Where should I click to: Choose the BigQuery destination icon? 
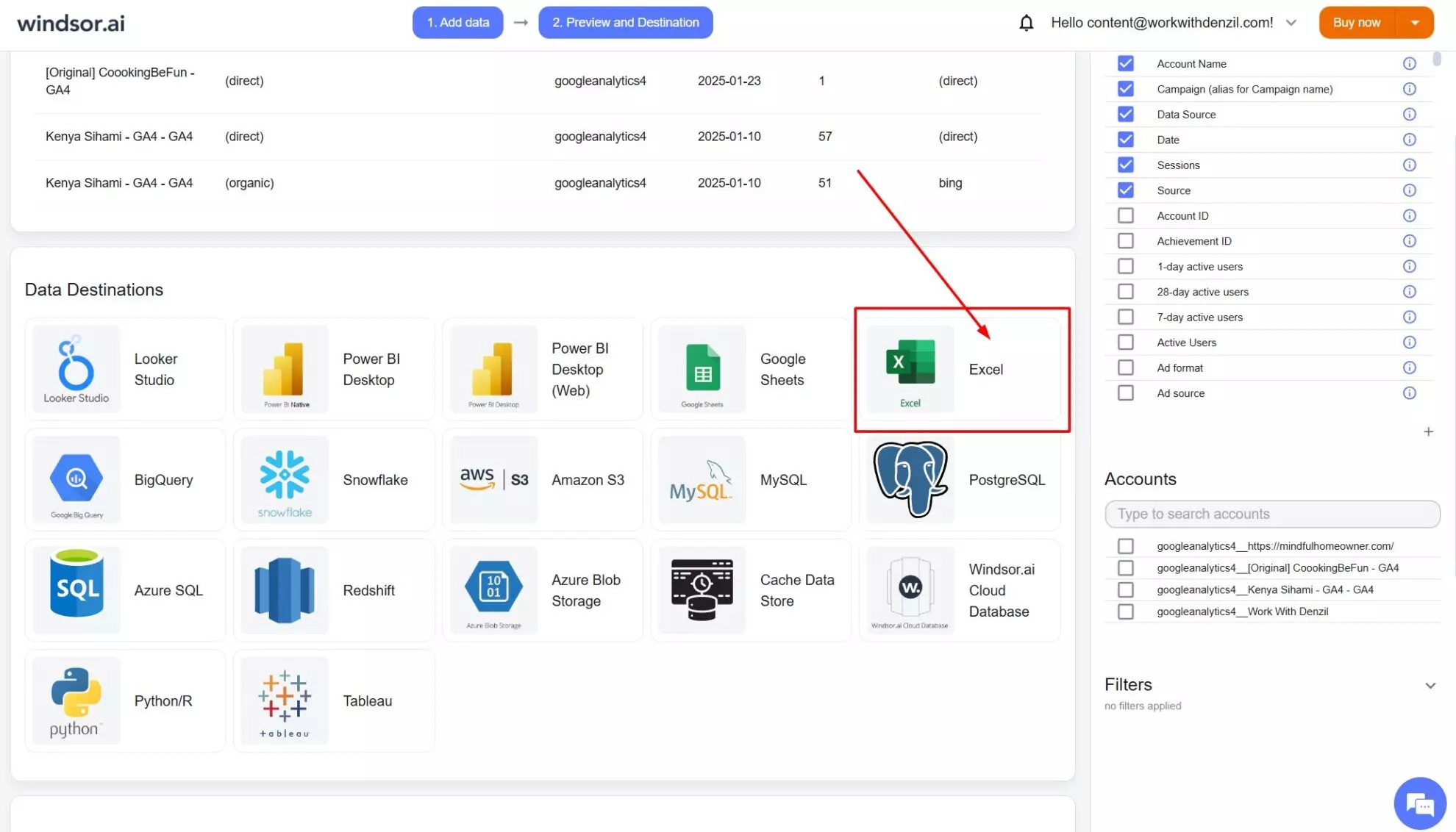[76, 479]
